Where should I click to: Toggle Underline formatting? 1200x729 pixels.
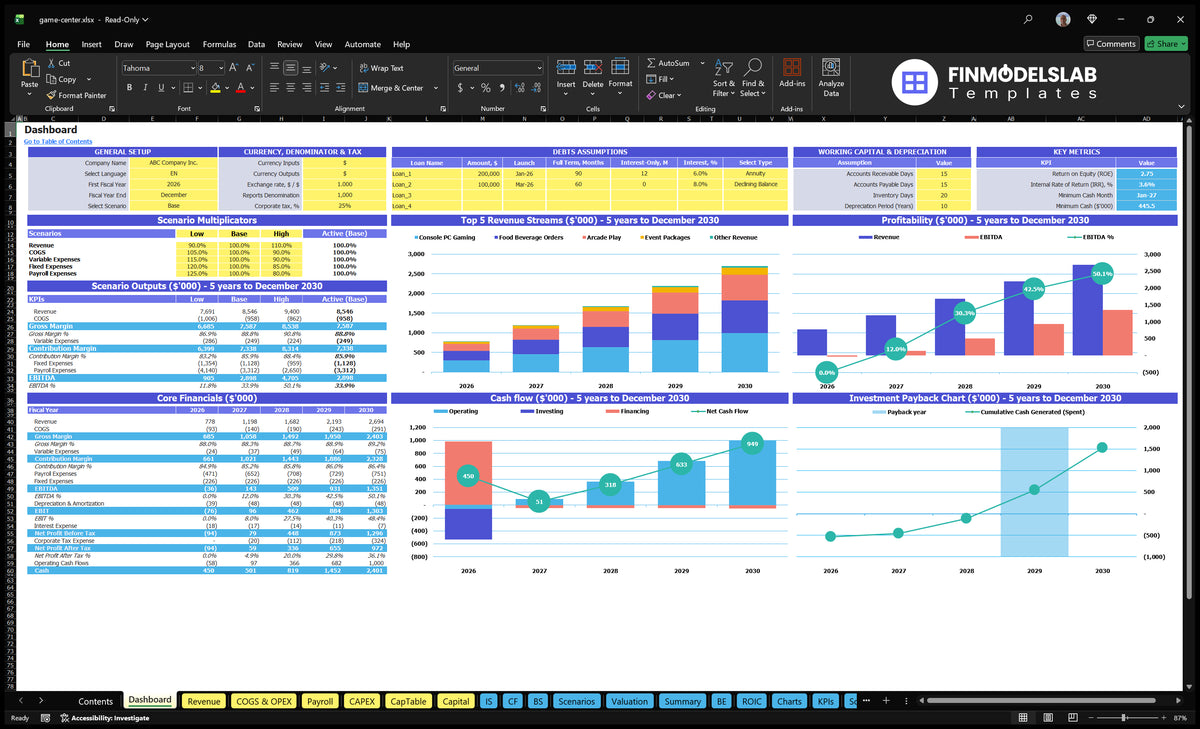(x=162, y=88)
